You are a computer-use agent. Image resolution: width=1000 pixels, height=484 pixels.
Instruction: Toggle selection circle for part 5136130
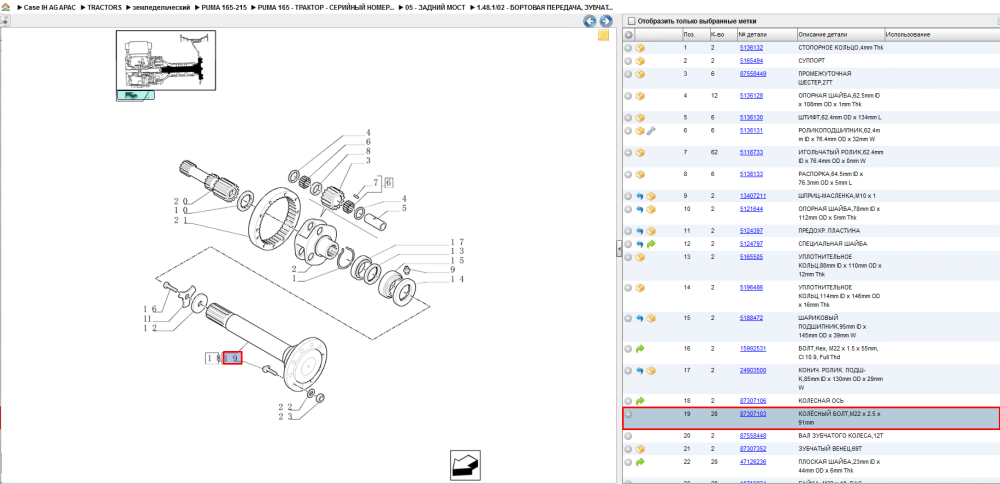(628, 117)
